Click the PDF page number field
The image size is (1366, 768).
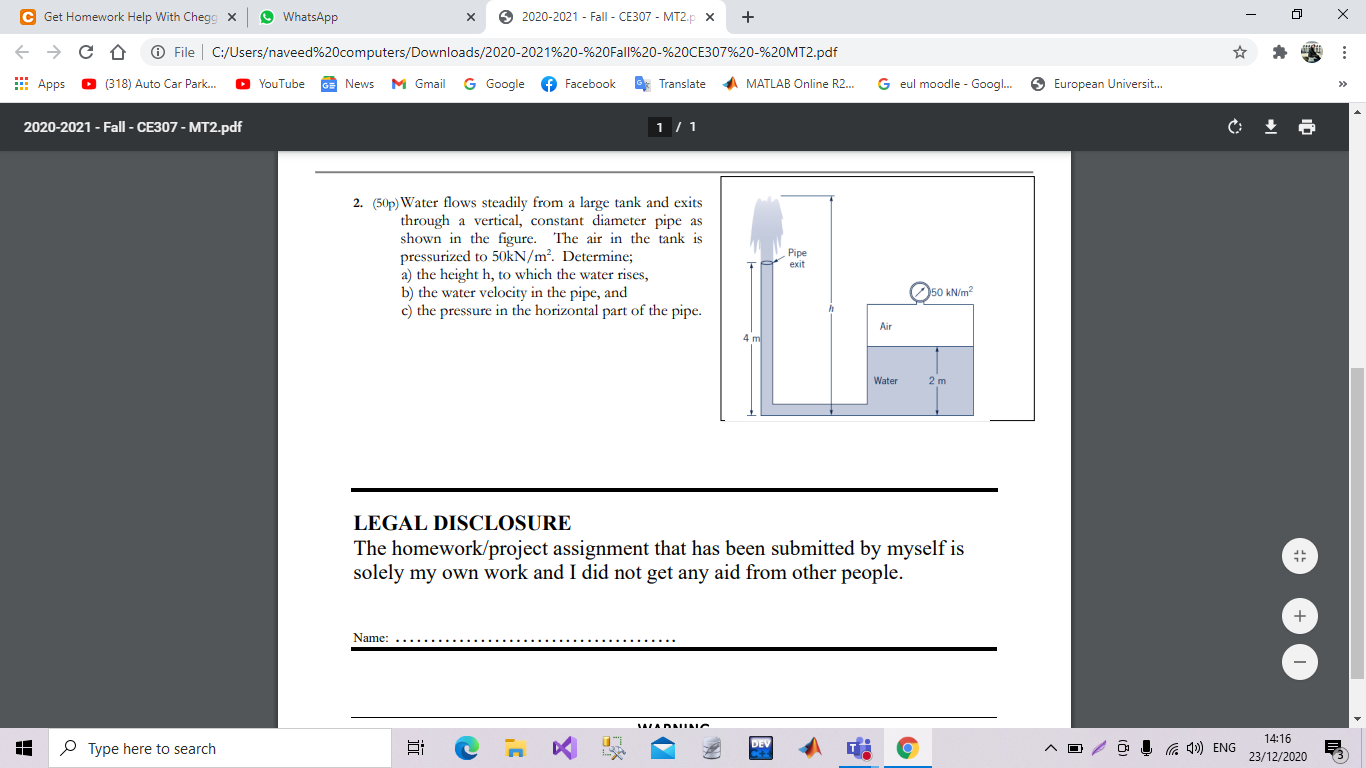coord(659,127)
